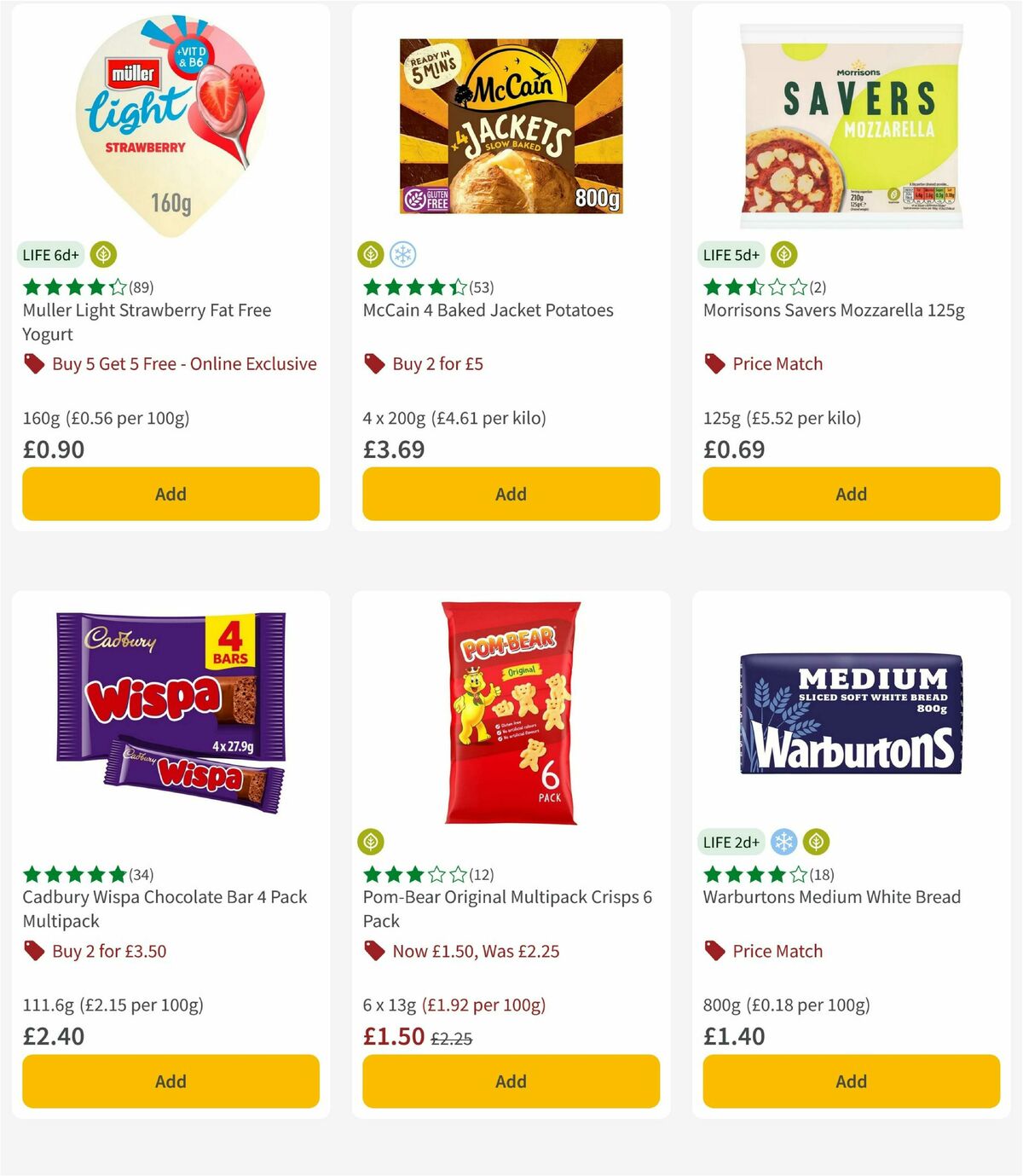The height and width of the screenshot is (1176, 1023).
Task: Add Pom-Bear Original Multipack Crisps to basket
Action: pyautogui.click(x=510, y=1081)
